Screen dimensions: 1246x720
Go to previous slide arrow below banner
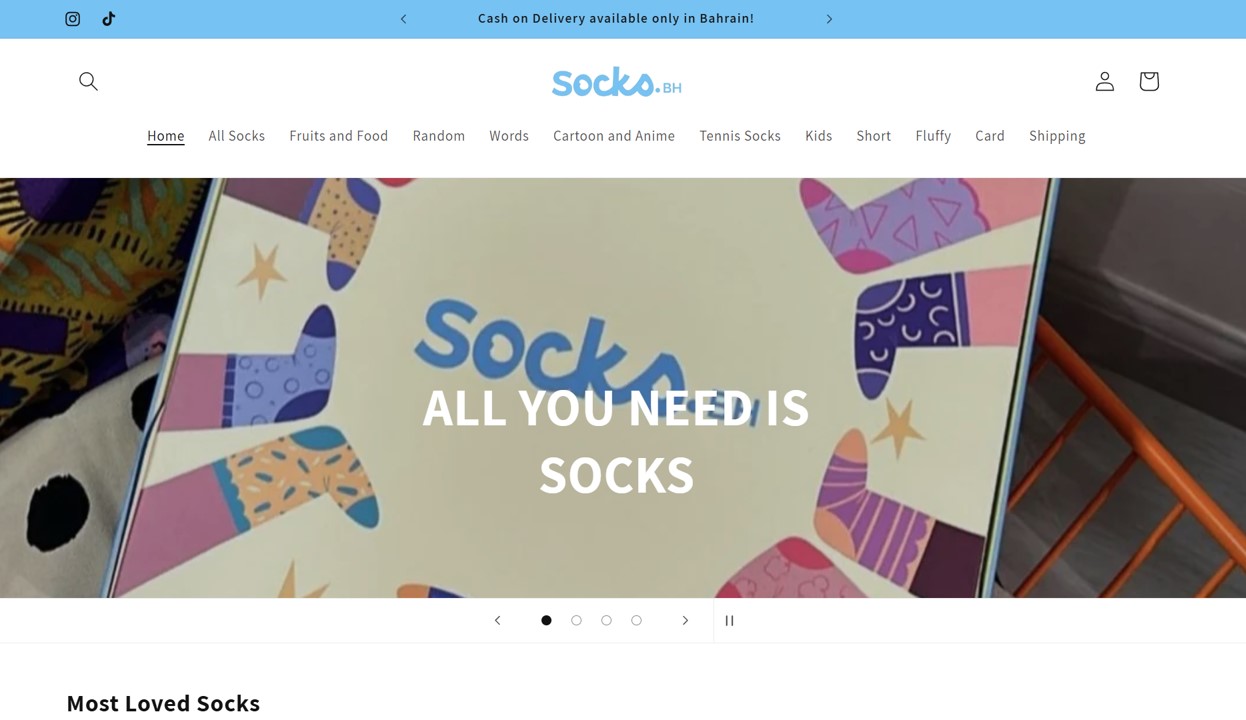pos(497,620)
